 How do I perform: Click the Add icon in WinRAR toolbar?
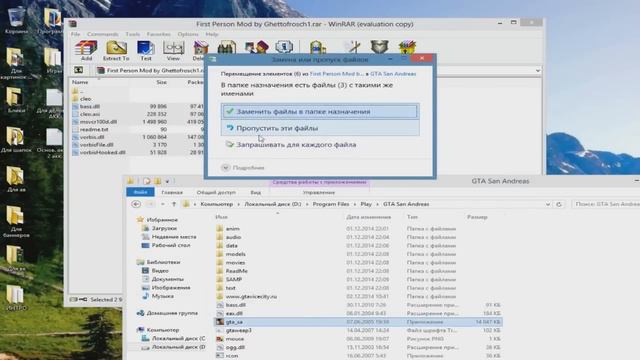(86, 51)
